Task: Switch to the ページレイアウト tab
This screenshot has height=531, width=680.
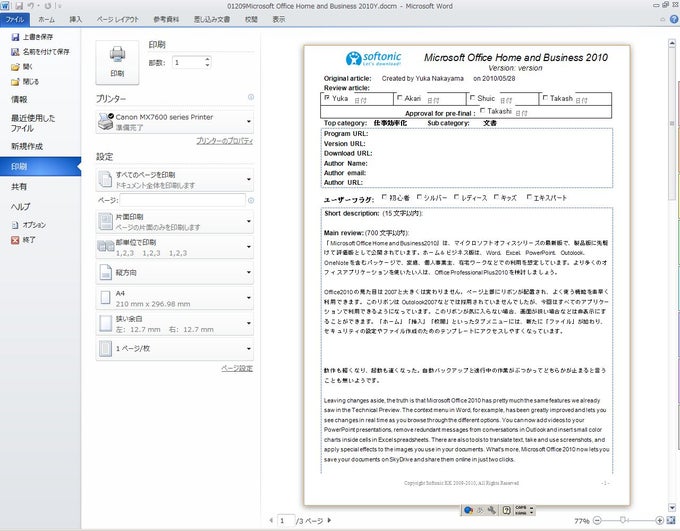Action: coord(118,20)
